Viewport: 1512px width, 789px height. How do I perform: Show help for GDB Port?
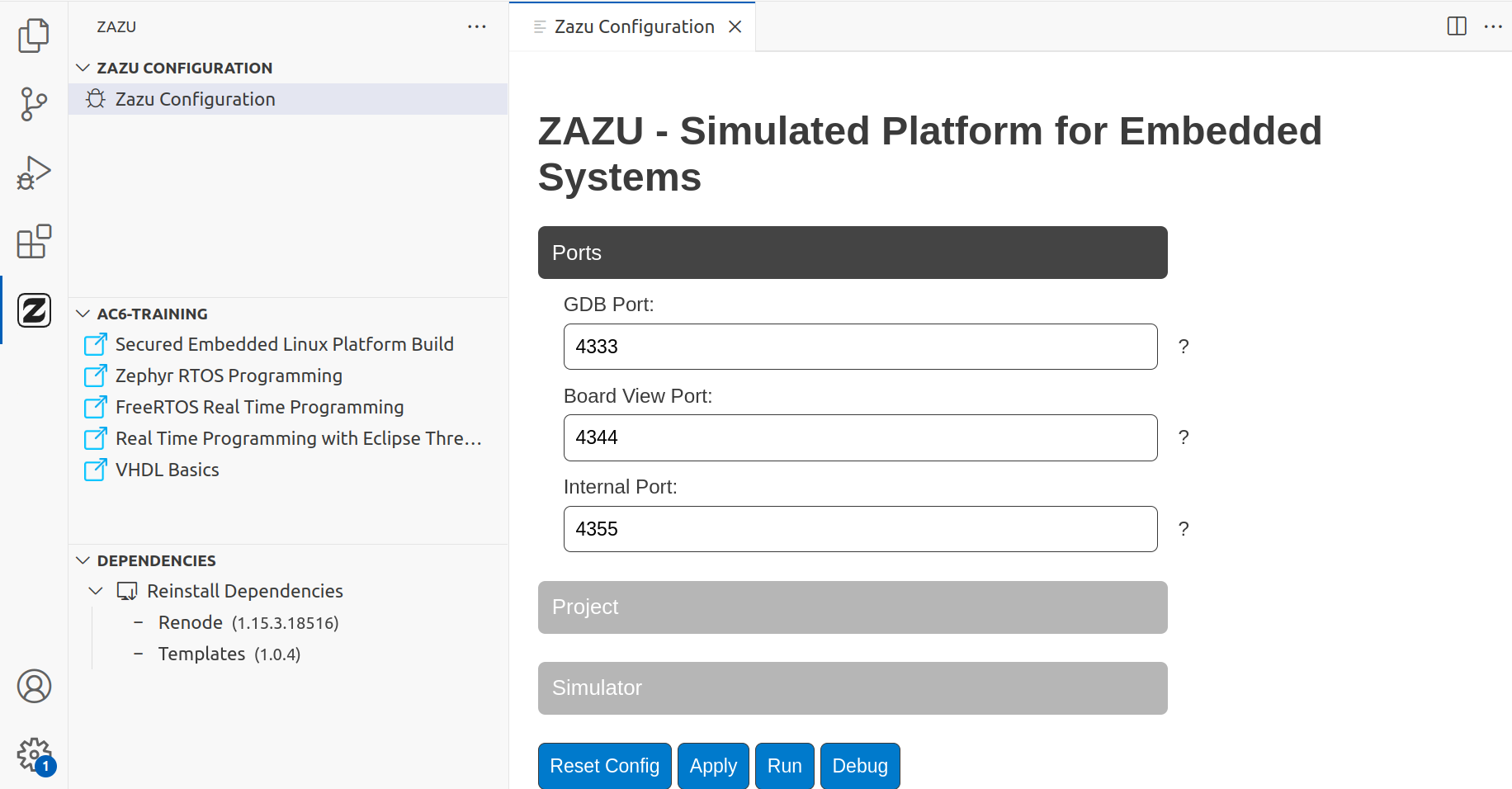(1184, 347)
